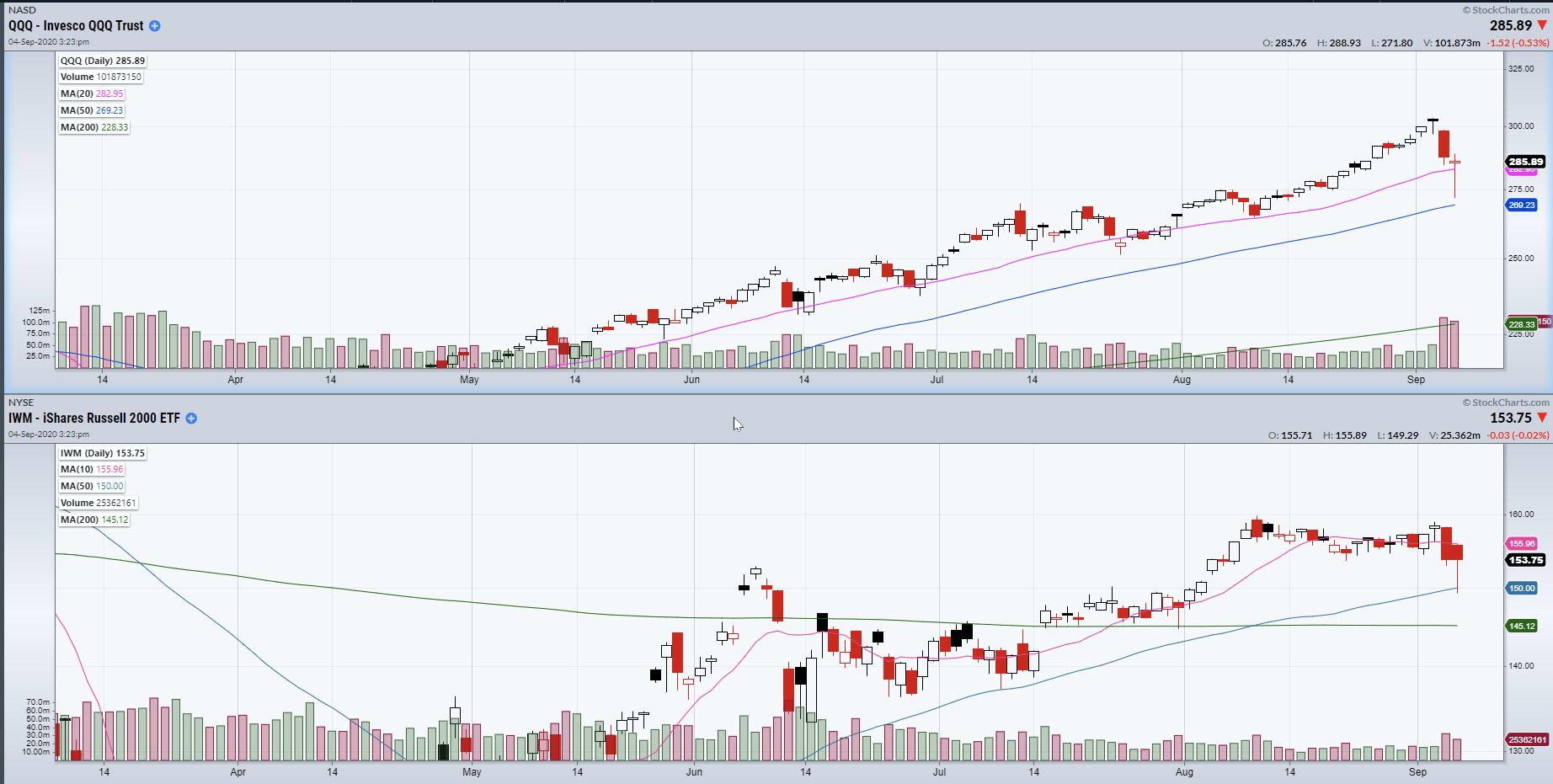This screenshot has height=784, width=1553.
Task: Click the IWM high value H: 155.89
Action: click(x=1345, y=435)
